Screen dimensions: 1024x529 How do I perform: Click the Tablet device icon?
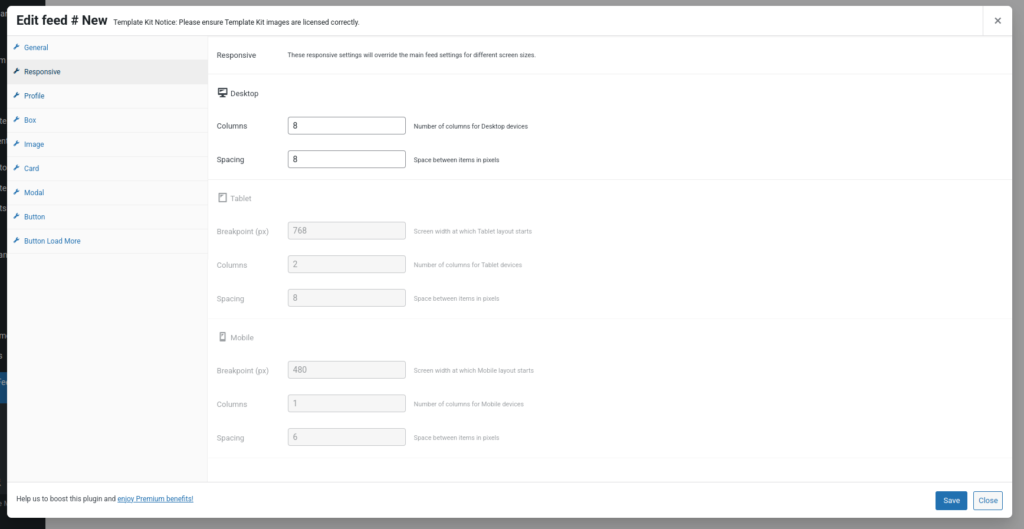coord(222,198)
